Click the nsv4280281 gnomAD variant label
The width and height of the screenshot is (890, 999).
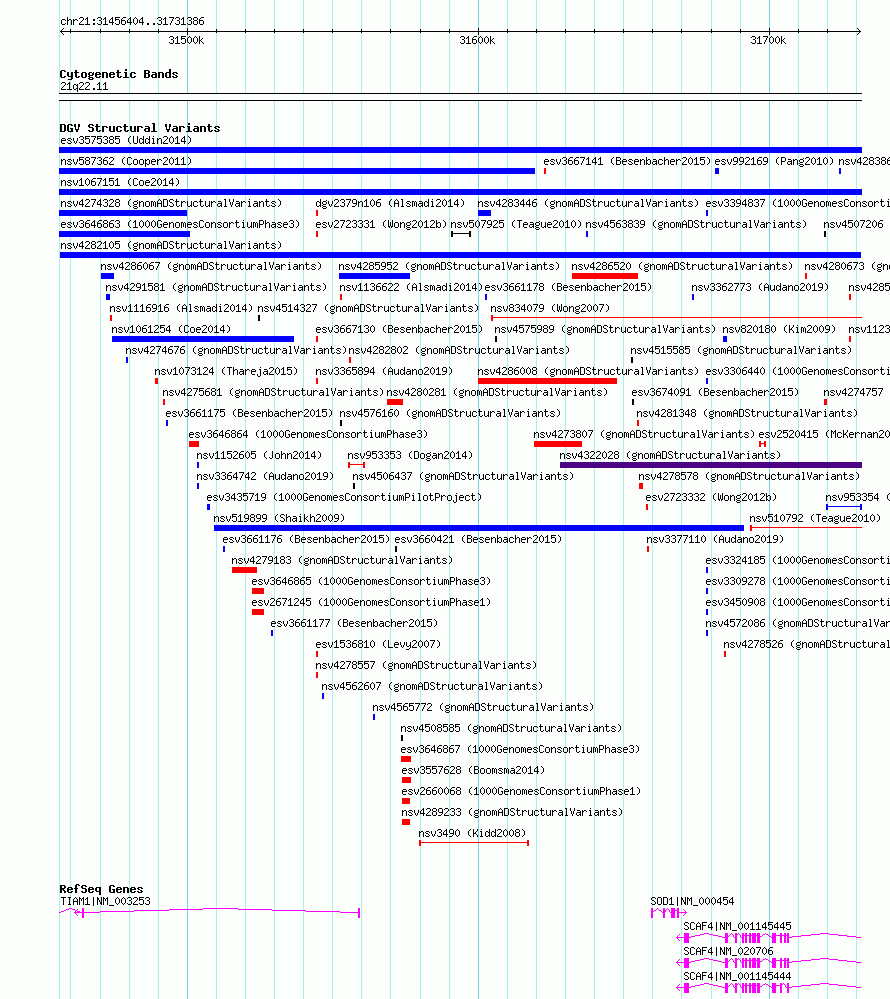(497, 392)
